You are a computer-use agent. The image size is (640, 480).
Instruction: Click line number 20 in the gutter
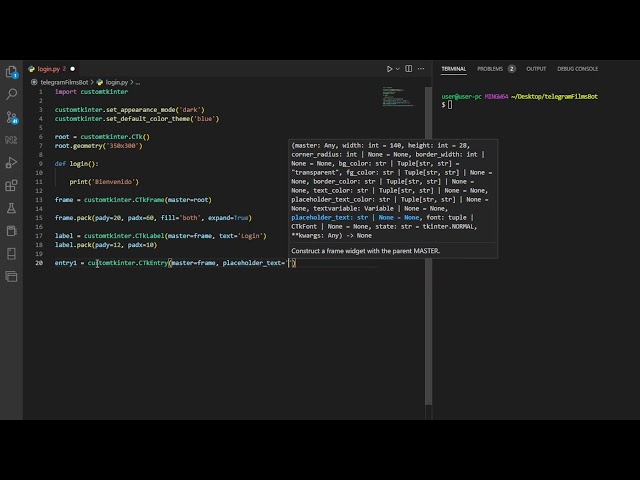pyautogui.click(x=39, y=263)
